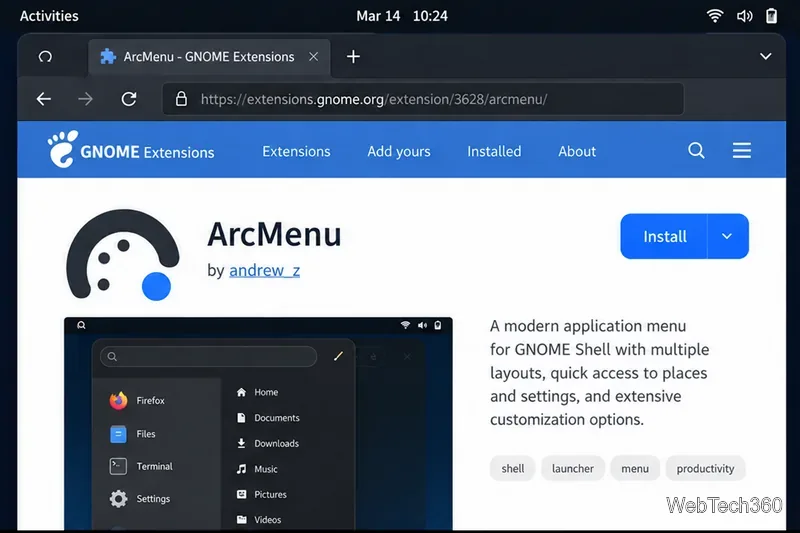Viewport: 800px width, 533px height.
Task: Click the Terminal icon in the screenshot
Action: point(118,466)
